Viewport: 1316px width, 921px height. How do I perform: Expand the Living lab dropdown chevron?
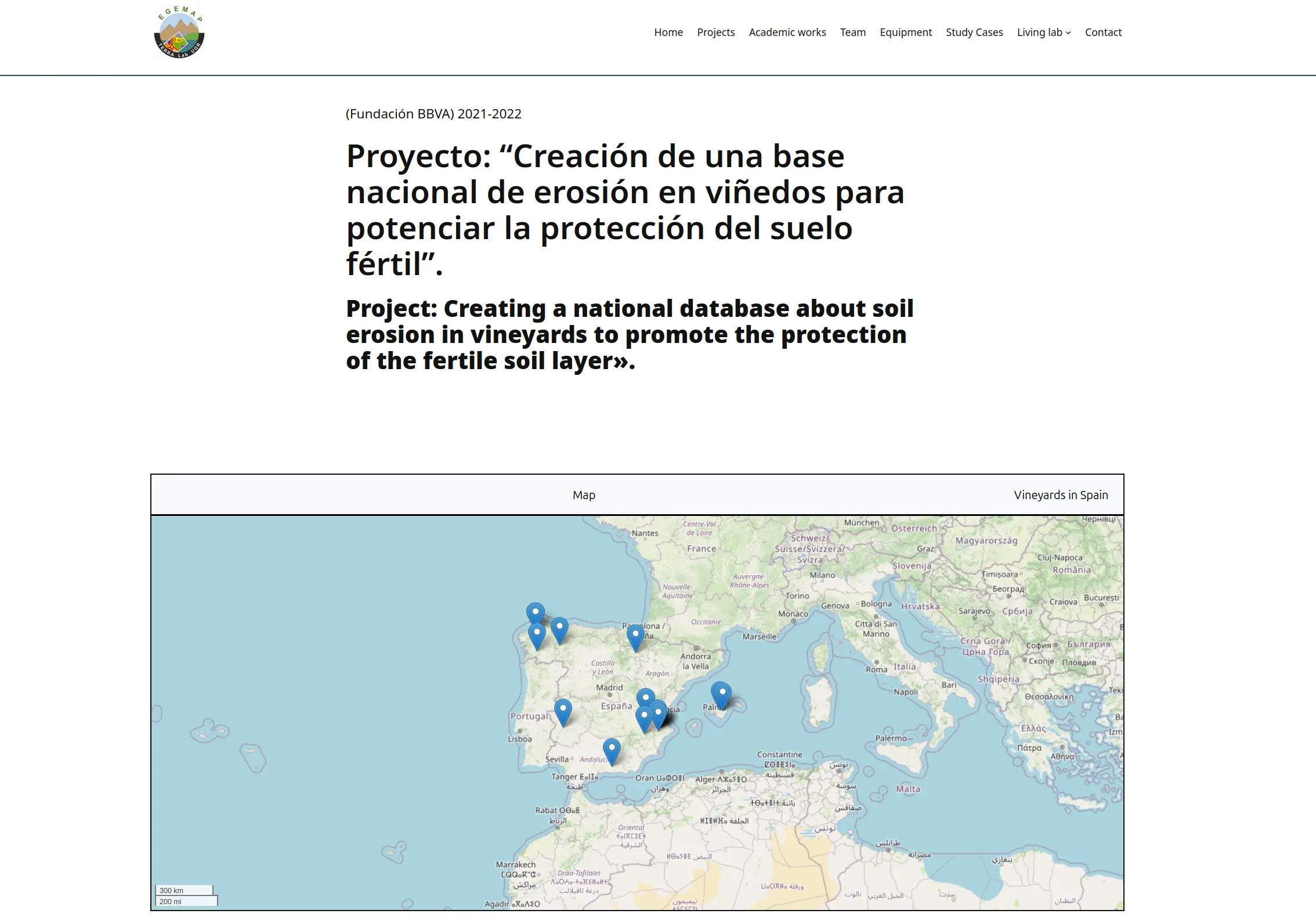coord(1068,33)
